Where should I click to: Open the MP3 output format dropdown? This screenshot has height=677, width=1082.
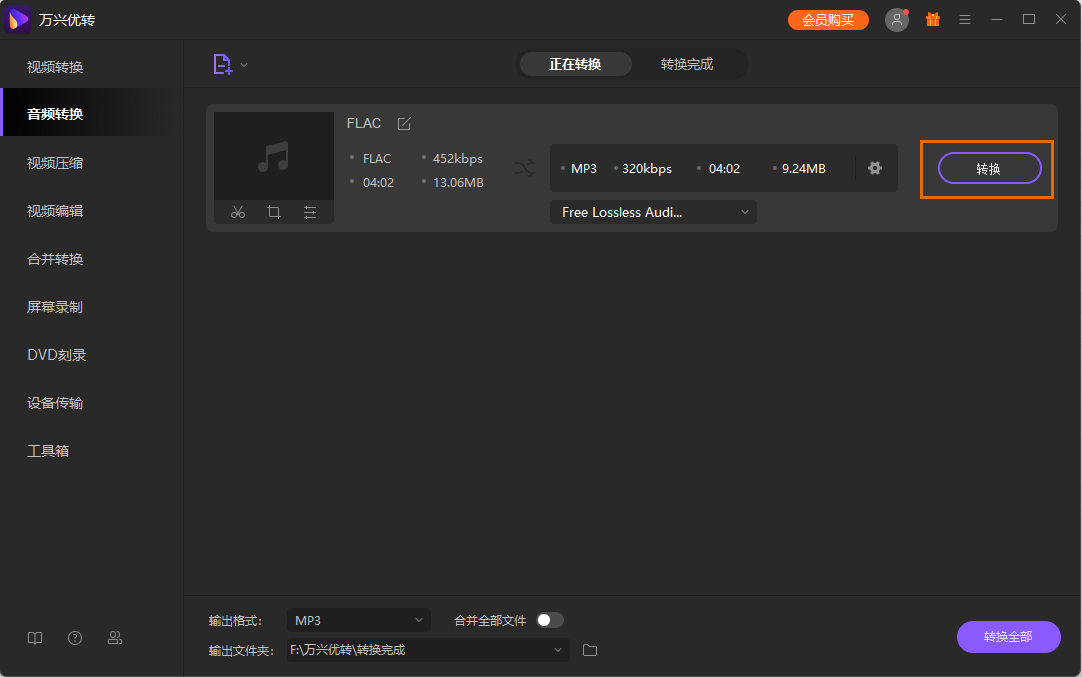click(358, 620)
